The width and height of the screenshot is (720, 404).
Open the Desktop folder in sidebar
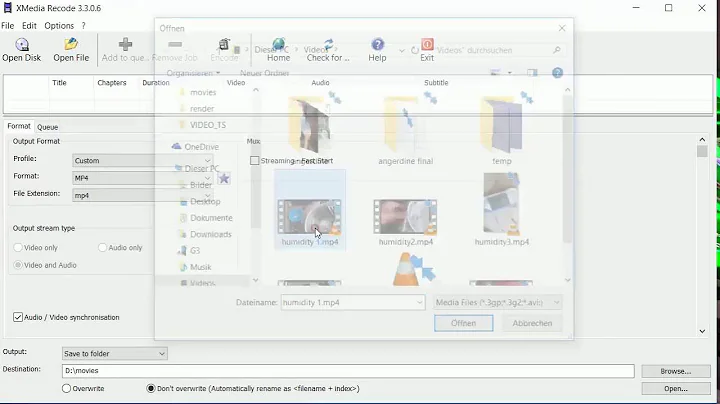coord(200,202)
